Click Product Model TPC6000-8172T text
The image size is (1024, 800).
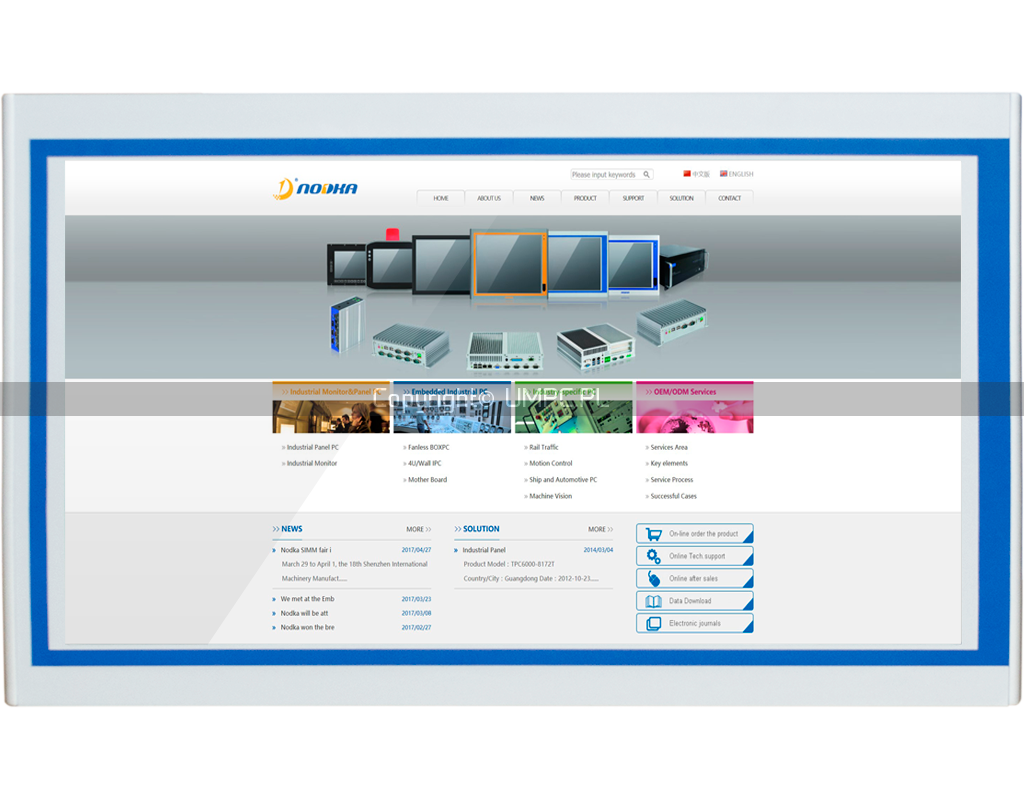click(x=509, y=564)
